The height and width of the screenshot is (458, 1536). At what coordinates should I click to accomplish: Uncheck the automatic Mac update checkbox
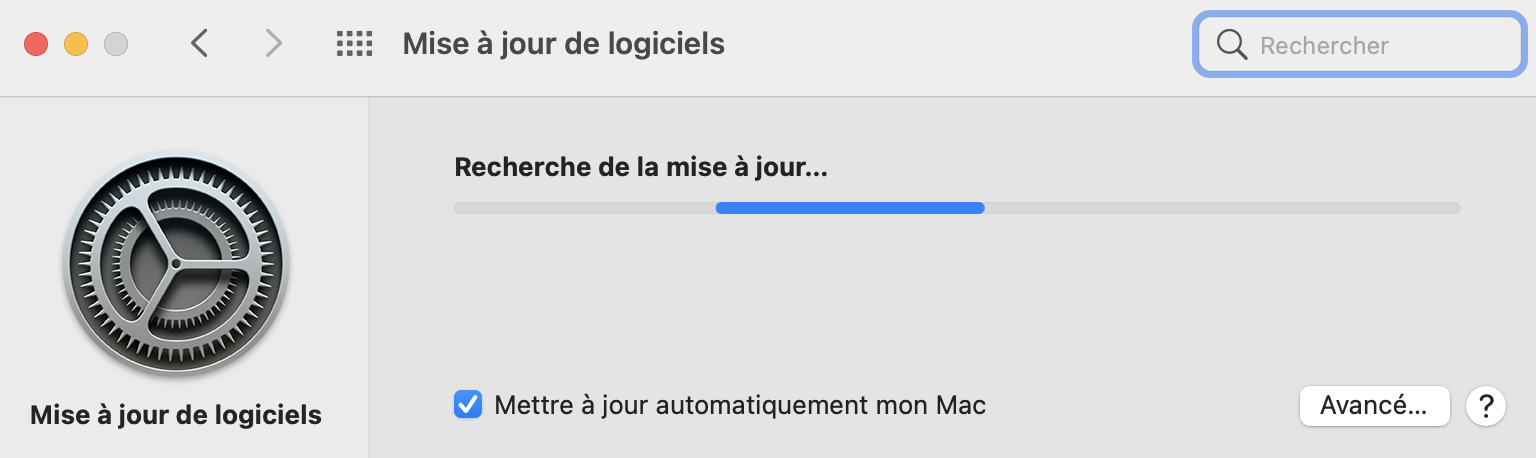[468, 405]
